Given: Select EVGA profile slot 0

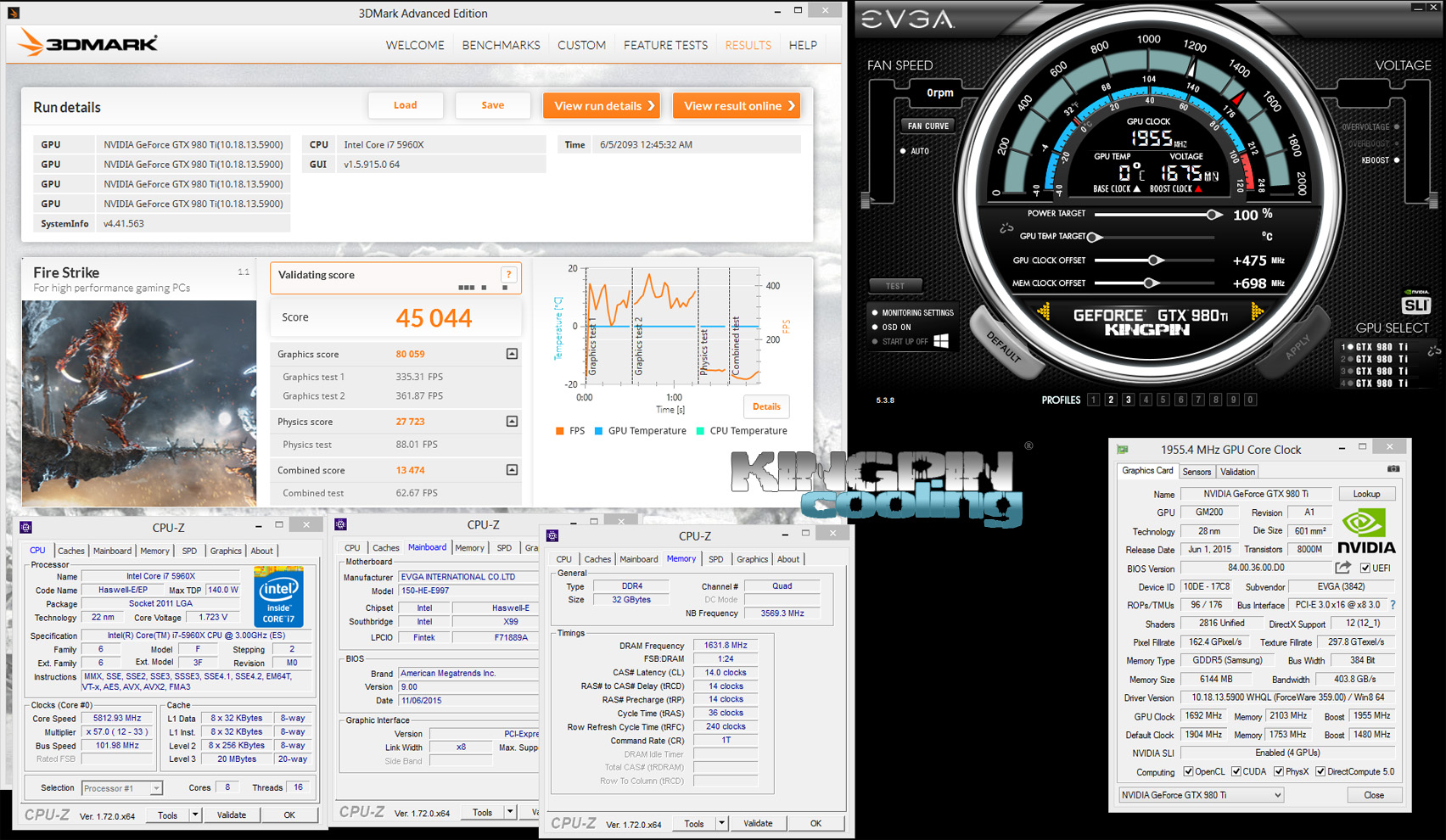Looking at the screenshot, I should pyautogui.click(x=1250, y=400).
